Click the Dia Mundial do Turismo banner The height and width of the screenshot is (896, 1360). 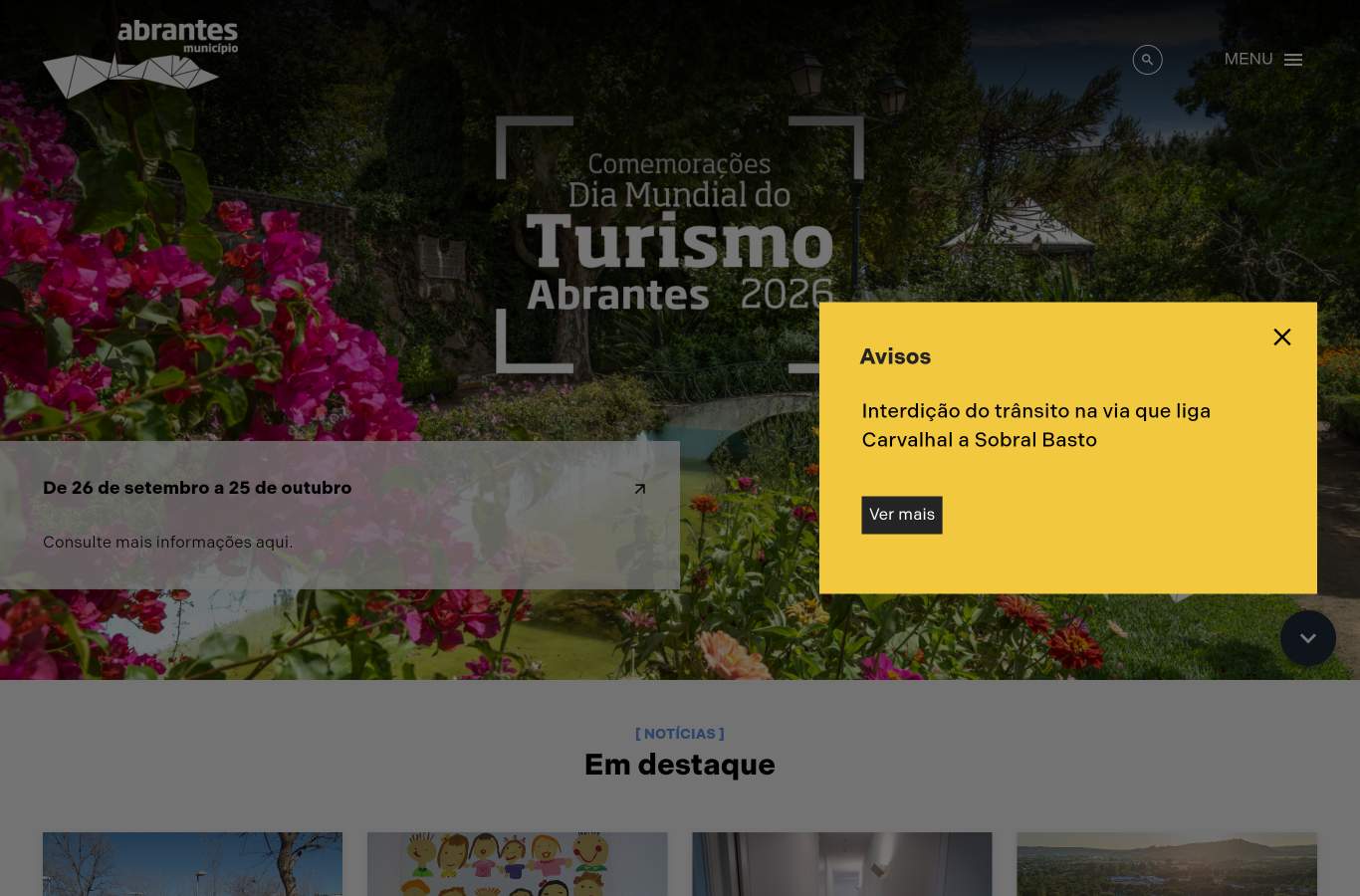click(x=680, y=245)
